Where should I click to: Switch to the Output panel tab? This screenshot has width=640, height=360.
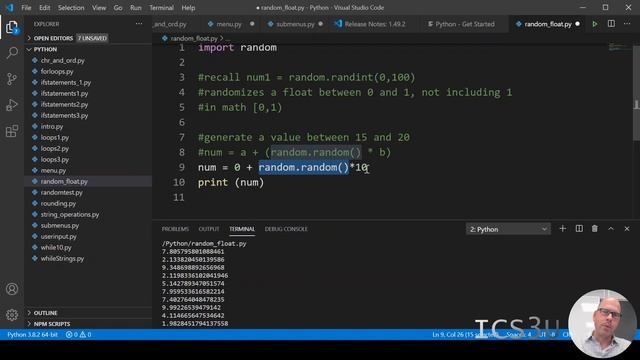click(x=209, y=229)
